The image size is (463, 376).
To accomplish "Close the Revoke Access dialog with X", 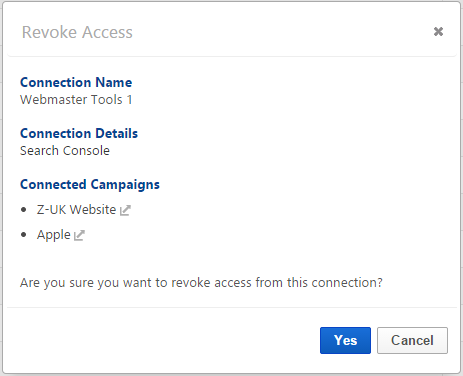I will pos(438,32).
